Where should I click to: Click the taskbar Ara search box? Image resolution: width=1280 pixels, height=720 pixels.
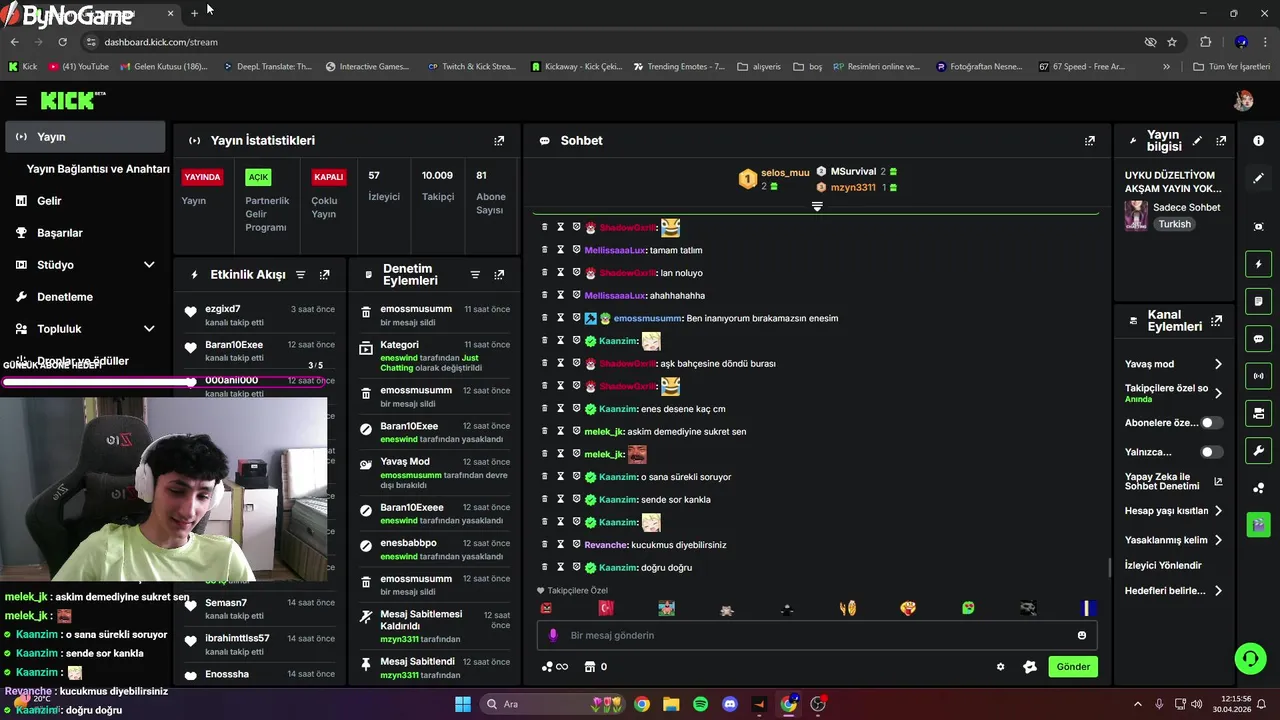click(553, 704)
